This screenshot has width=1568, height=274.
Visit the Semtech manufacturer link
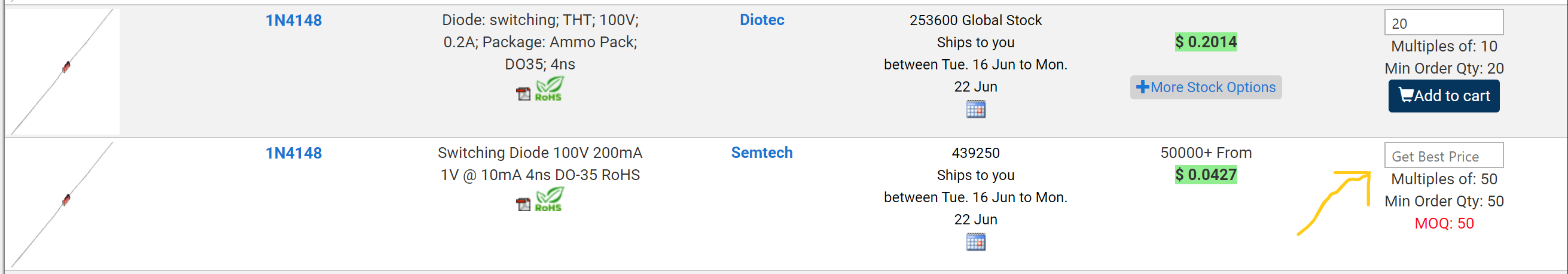761,153
